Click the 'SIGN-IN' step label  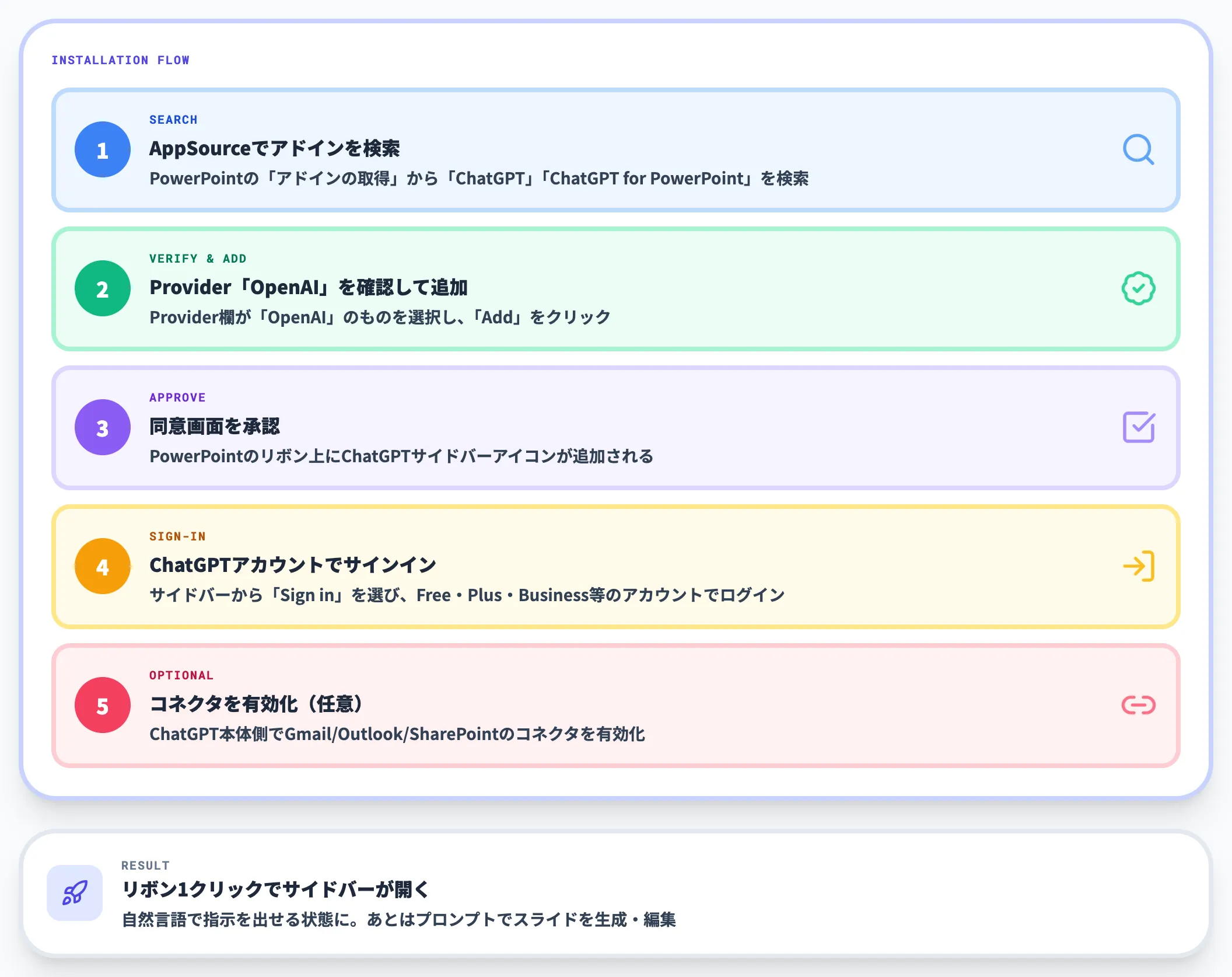pyautogui.click(x=177, y=536)
